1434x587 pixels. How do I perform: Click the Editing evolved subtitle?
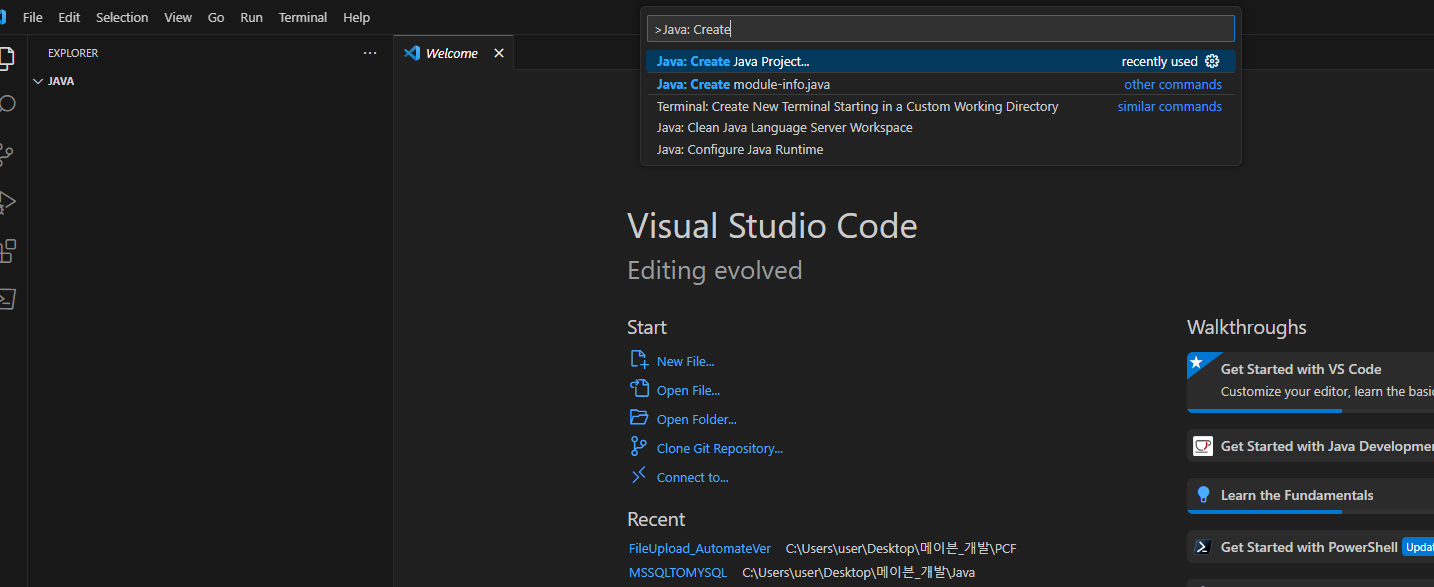[x=714, y=271]
